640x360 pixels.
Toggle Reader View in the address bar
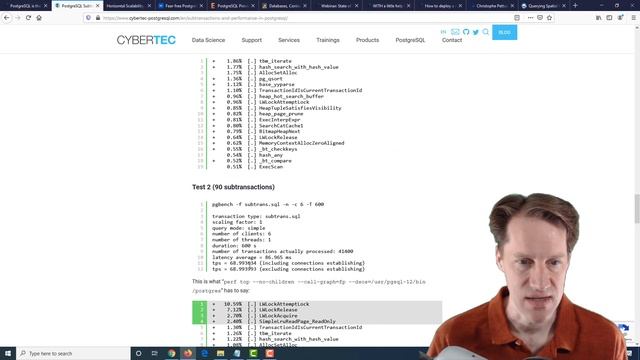point(517,18)
